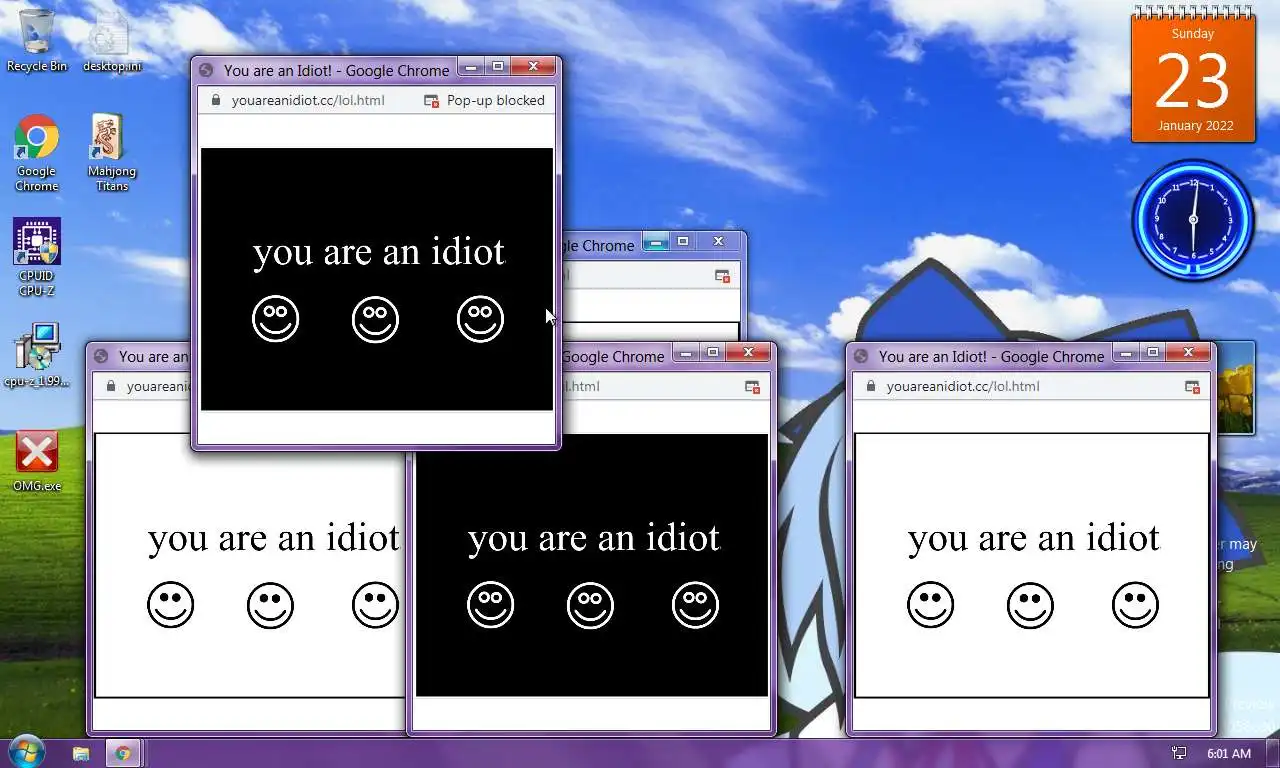Click 'you are an idiot' text in bottom-left window
This screenshot has width=1280, height=768.
click(274, 538)
